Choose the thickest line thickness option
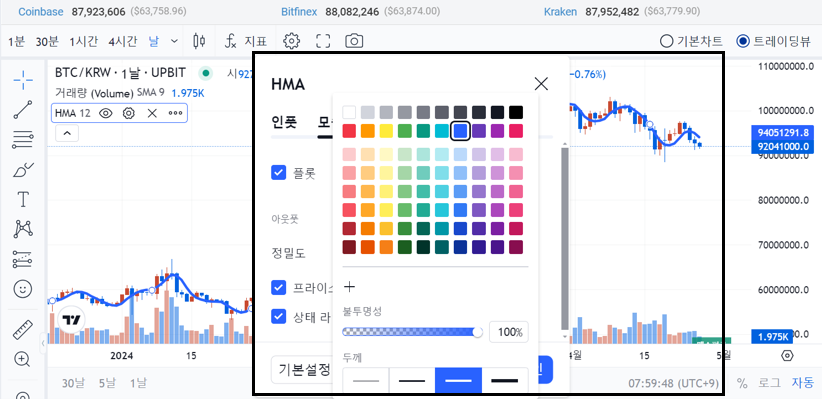 [x=505, y=380]
